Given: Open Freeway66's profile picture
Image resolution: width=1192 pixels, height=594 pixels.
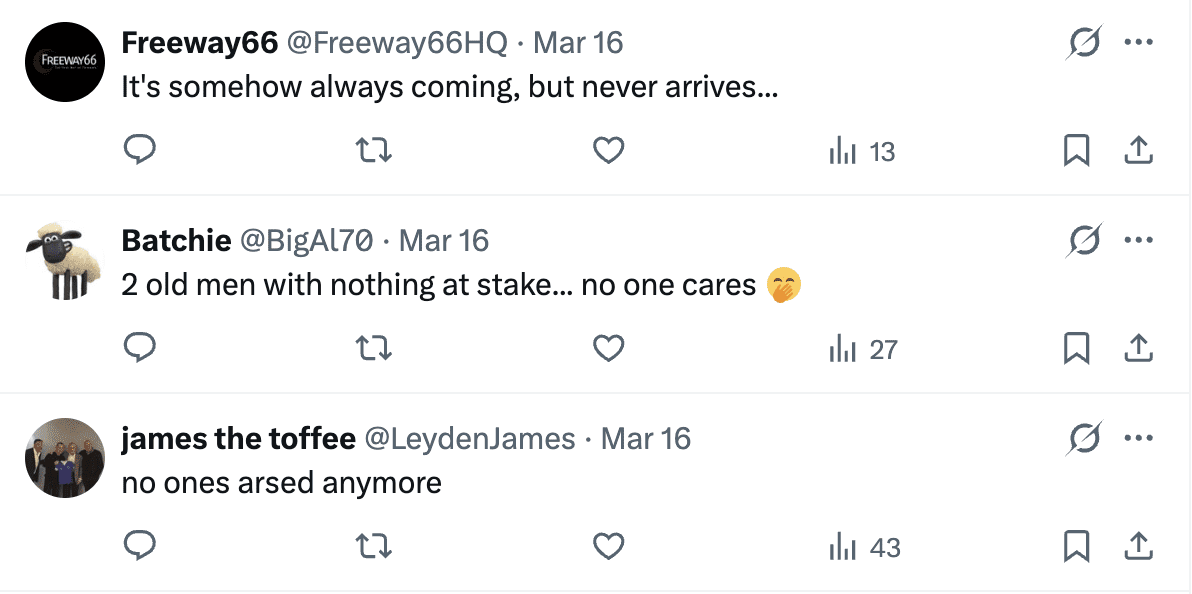Looking at the screenshot, I should point(65,61).
